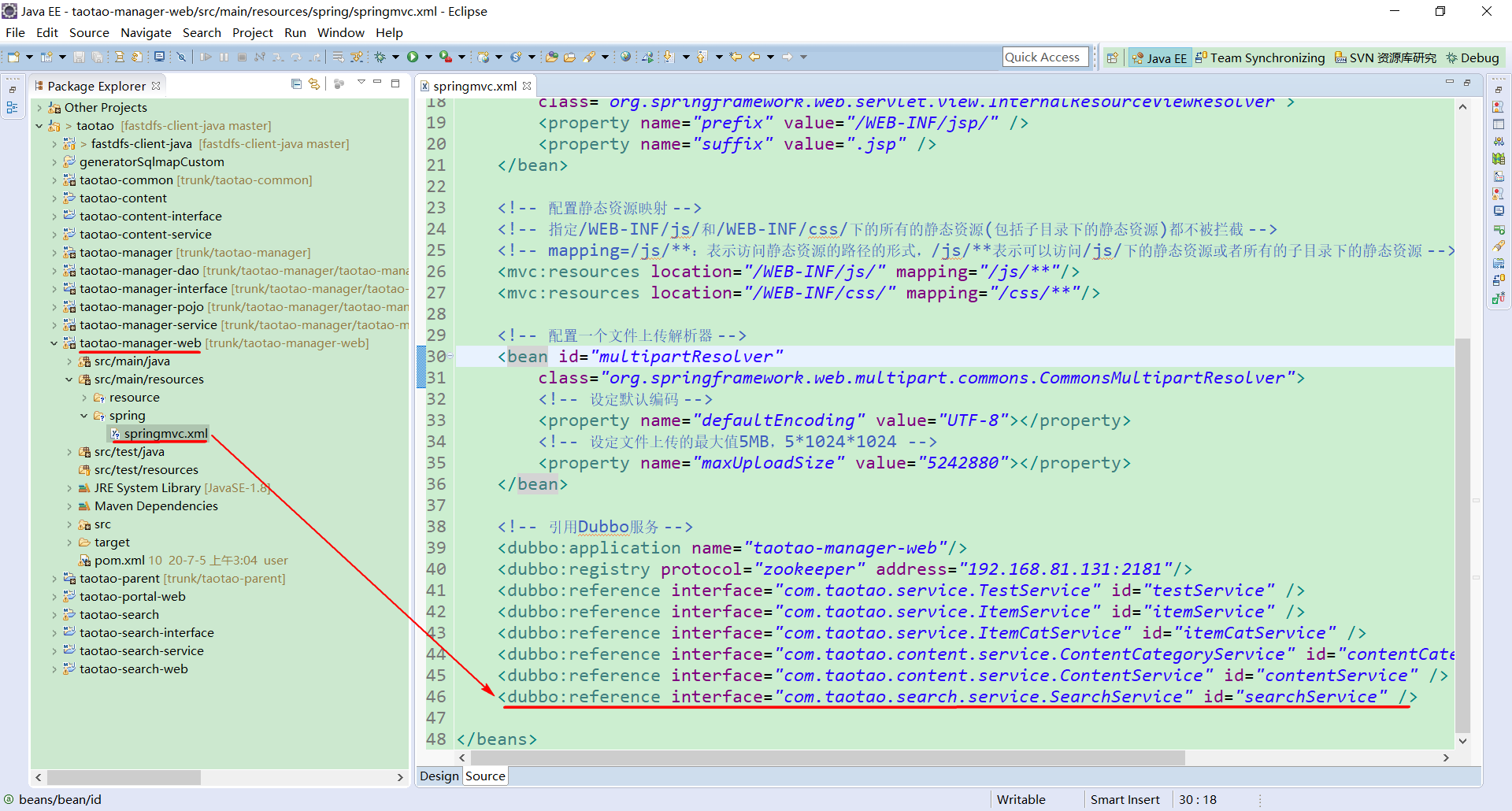The height and width of the screenshot is (811, 1512).
Task: Close the springmvc.xml editor tab
Action: pyautogui.click(x=527, y=86)
